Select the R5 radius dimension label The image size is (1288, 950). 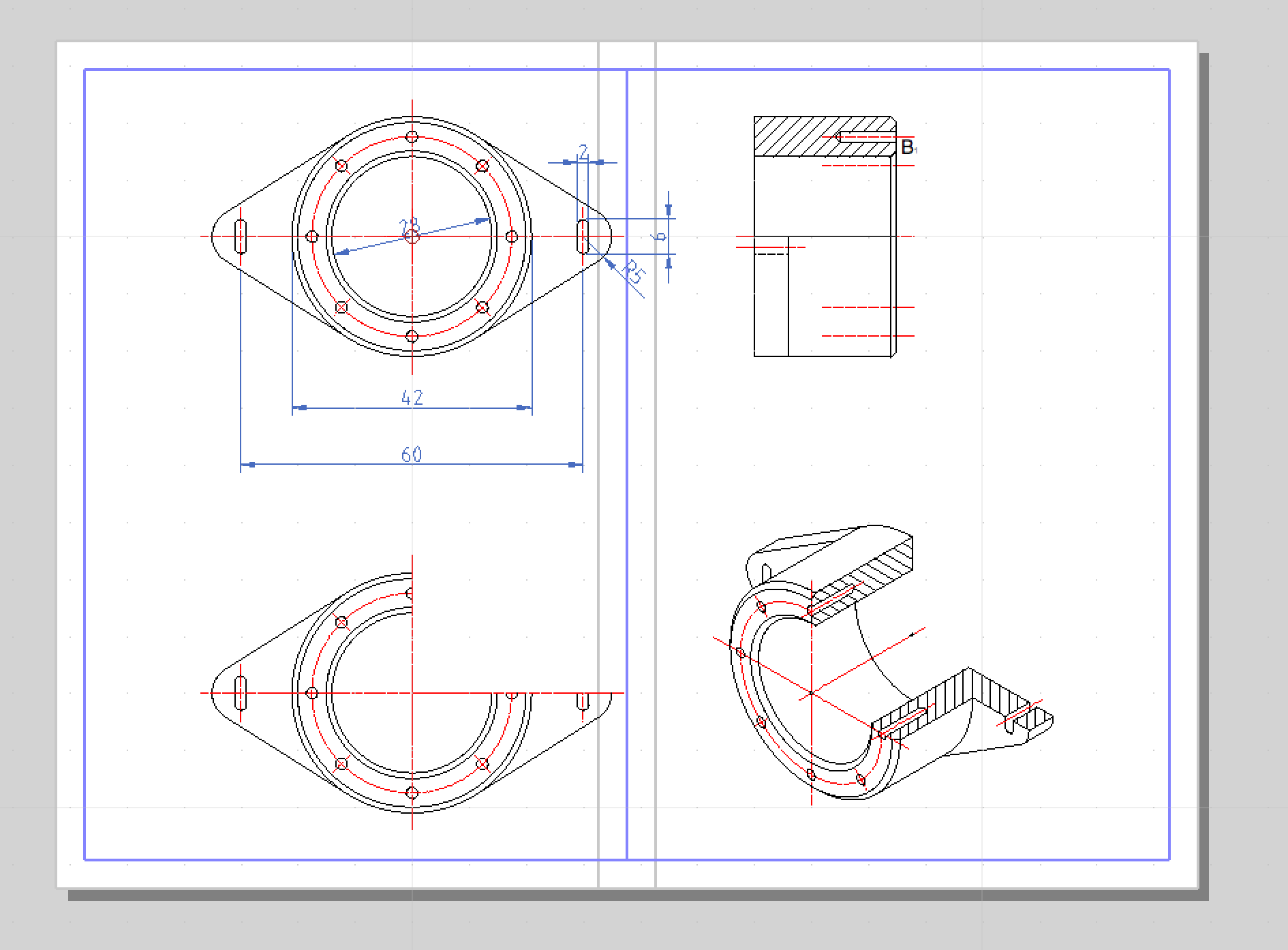(x=634, y=272)
